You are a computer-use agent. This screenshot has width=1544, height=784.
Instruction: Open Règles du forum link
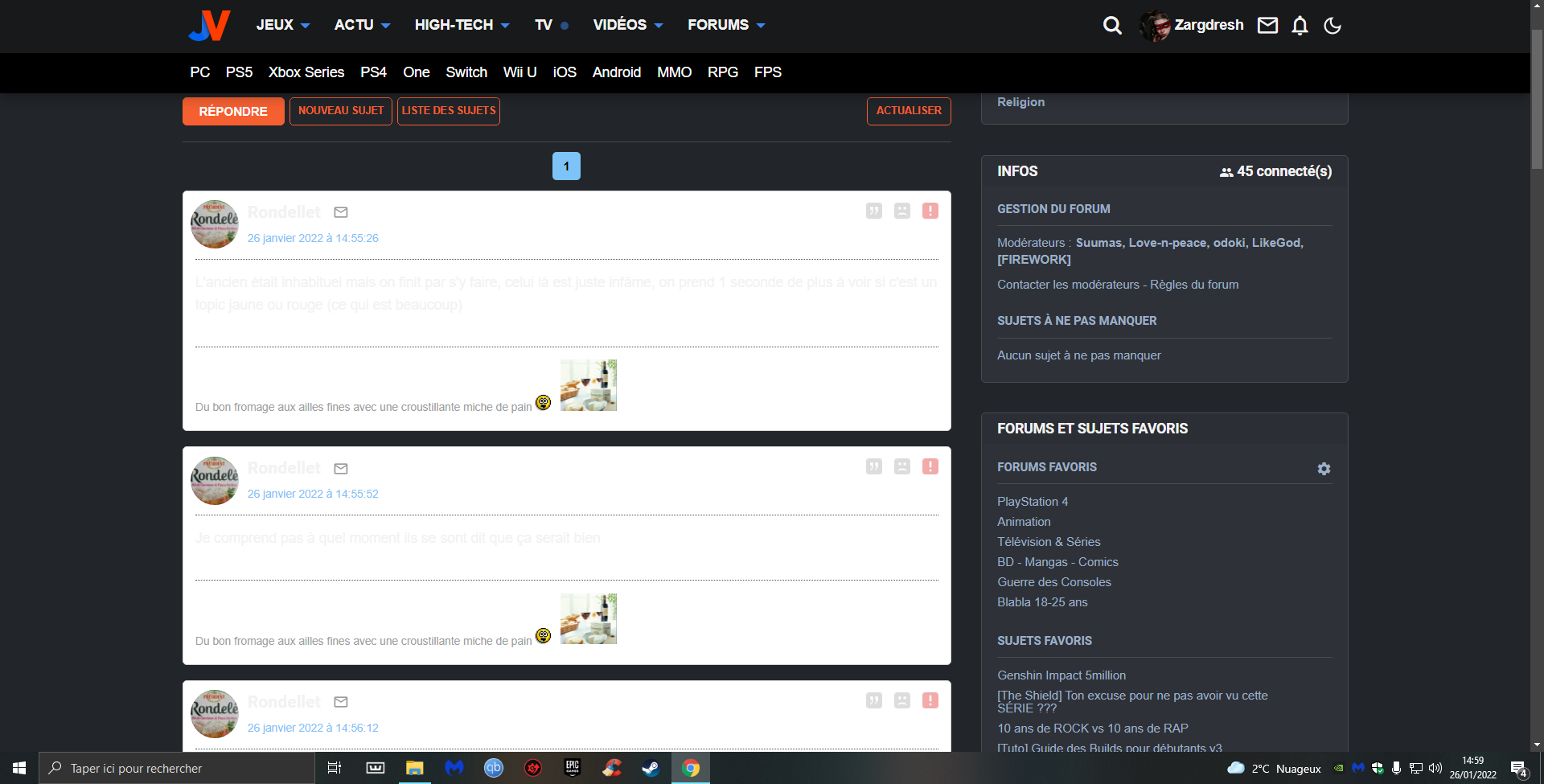coord(1194,285)
